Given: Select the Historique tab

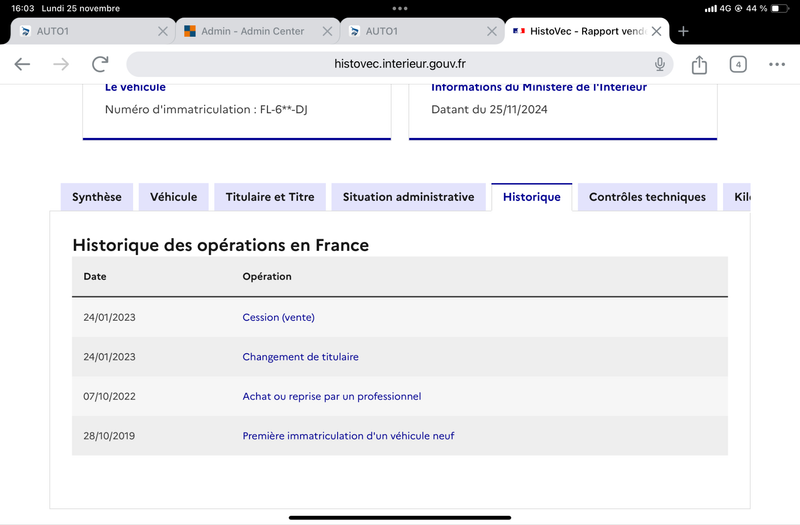Looking at the screenshot, I should tap(532, 197).
